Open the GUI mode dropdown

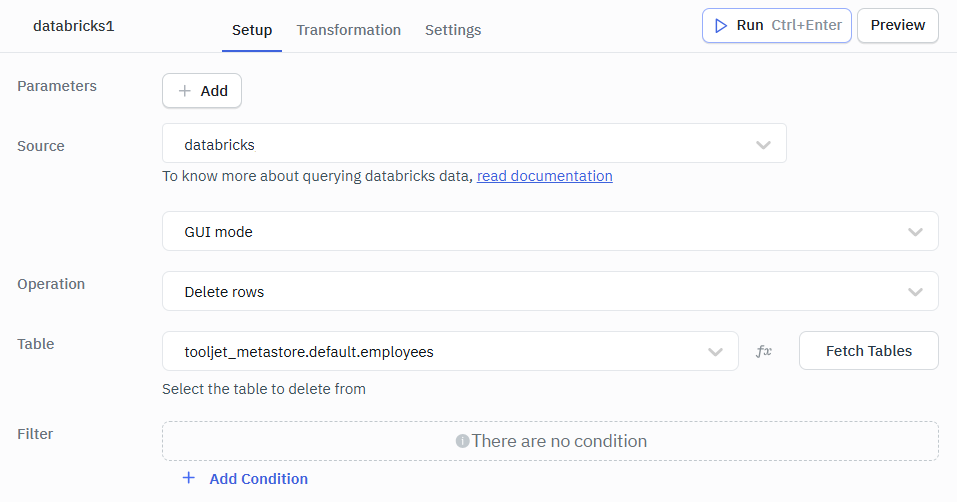click(x=550, y=231)
